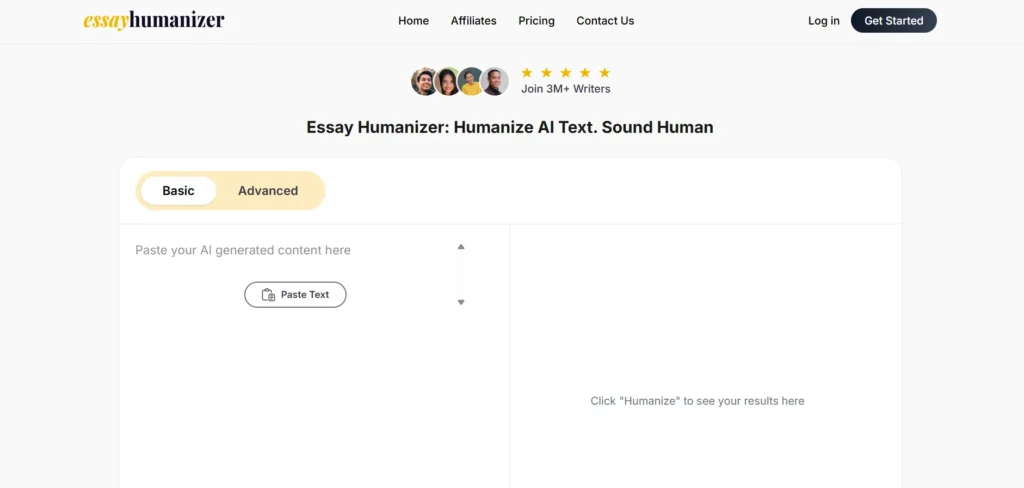Click the fifth rating star

[605, 73]
